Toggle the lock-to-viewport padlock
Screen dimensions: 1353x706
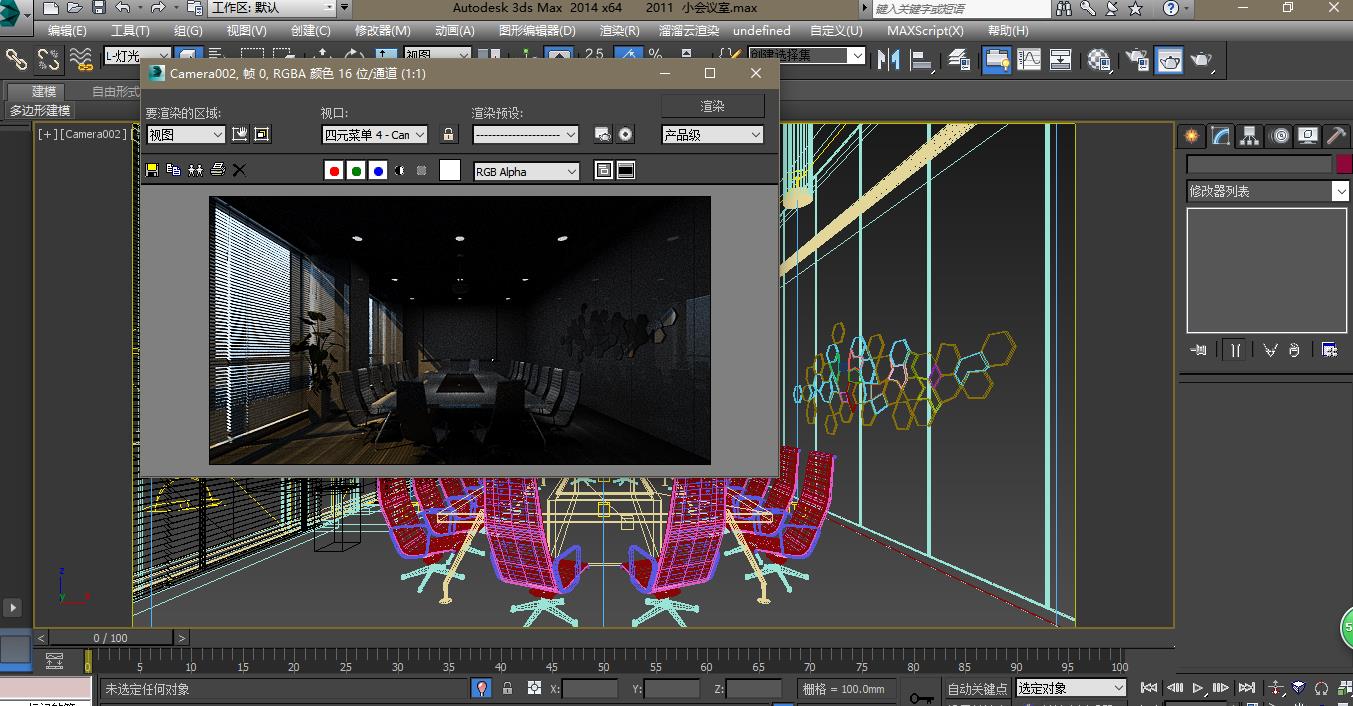(x=449, y=135)
